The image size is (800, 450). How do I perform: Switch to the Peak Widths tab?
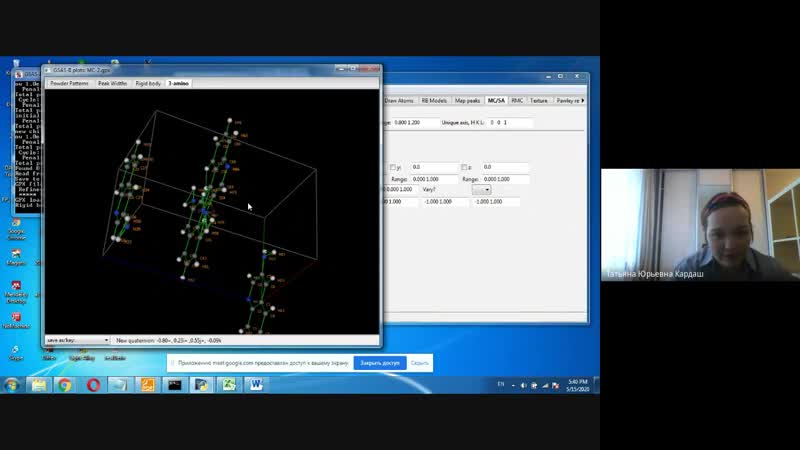coord(112,83)
